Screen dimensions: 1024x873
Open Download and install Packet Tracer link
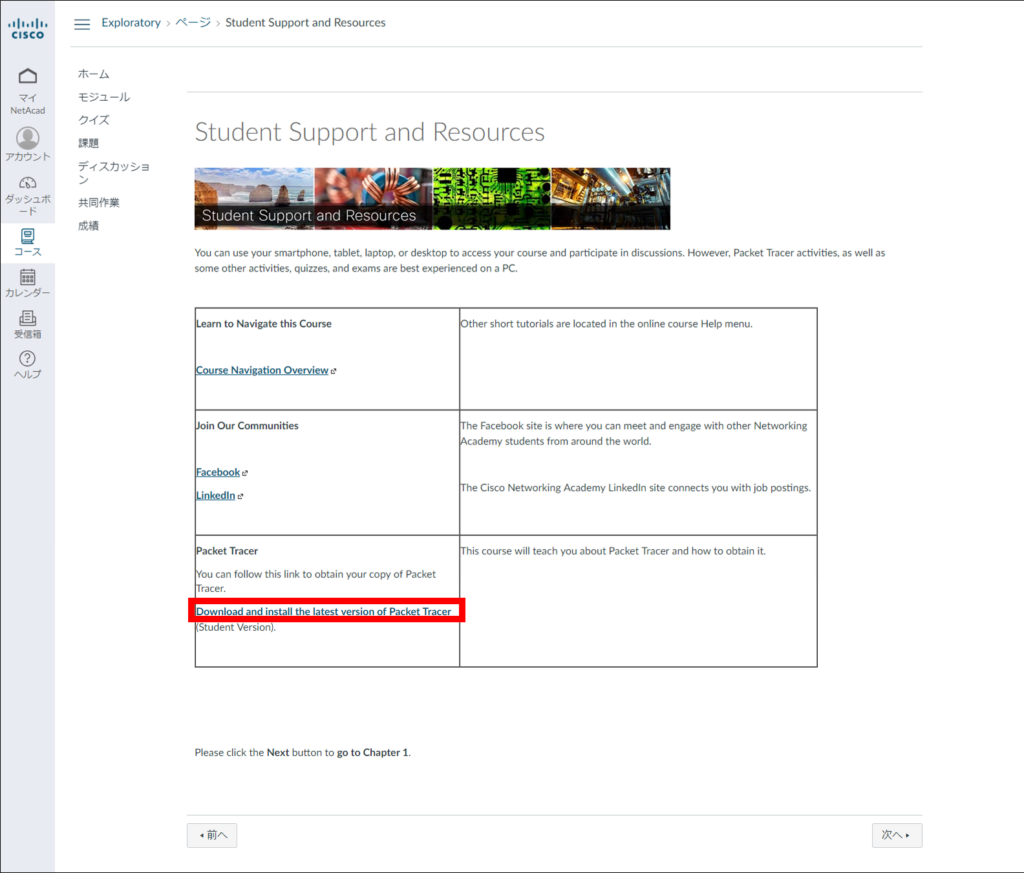323,612
